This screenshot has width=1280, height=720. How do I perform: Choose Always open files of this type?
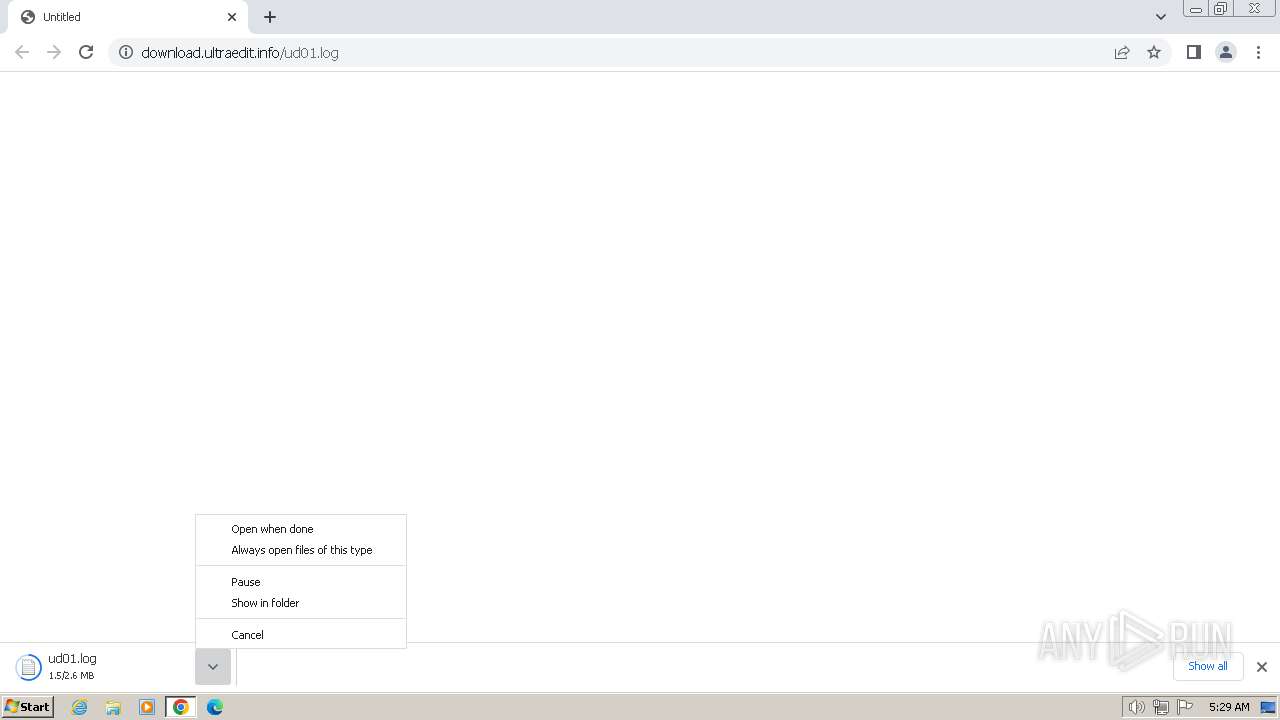point(301,550)
